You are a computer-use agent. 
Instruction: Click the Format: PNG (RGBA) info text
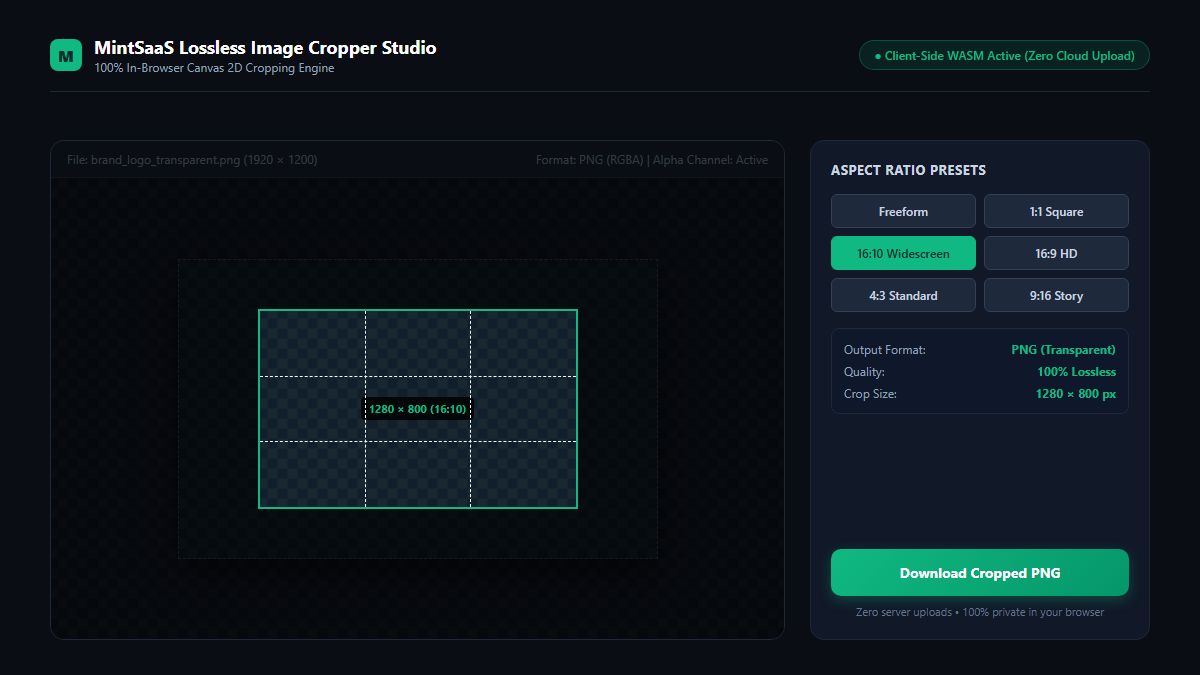[652, 160]
